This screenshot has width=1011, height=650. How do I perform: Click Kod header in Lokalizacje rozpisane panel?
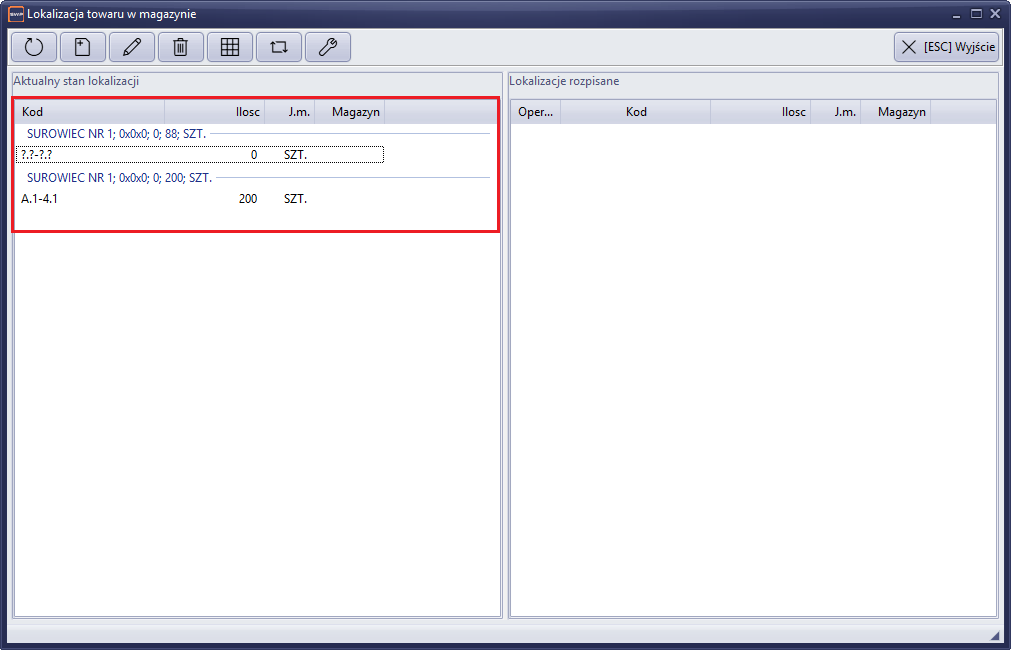click(x=636, y=112)
